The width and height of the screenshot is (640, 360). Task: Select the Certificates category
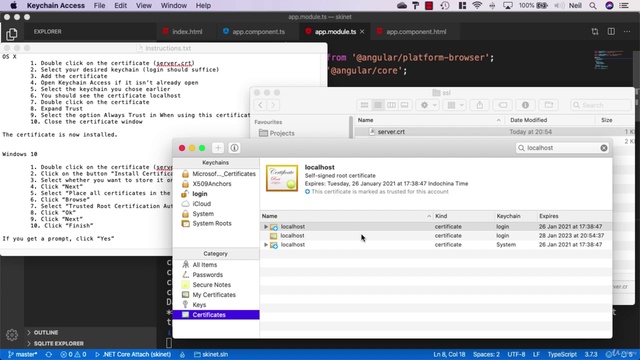click(x=216, y=315)
